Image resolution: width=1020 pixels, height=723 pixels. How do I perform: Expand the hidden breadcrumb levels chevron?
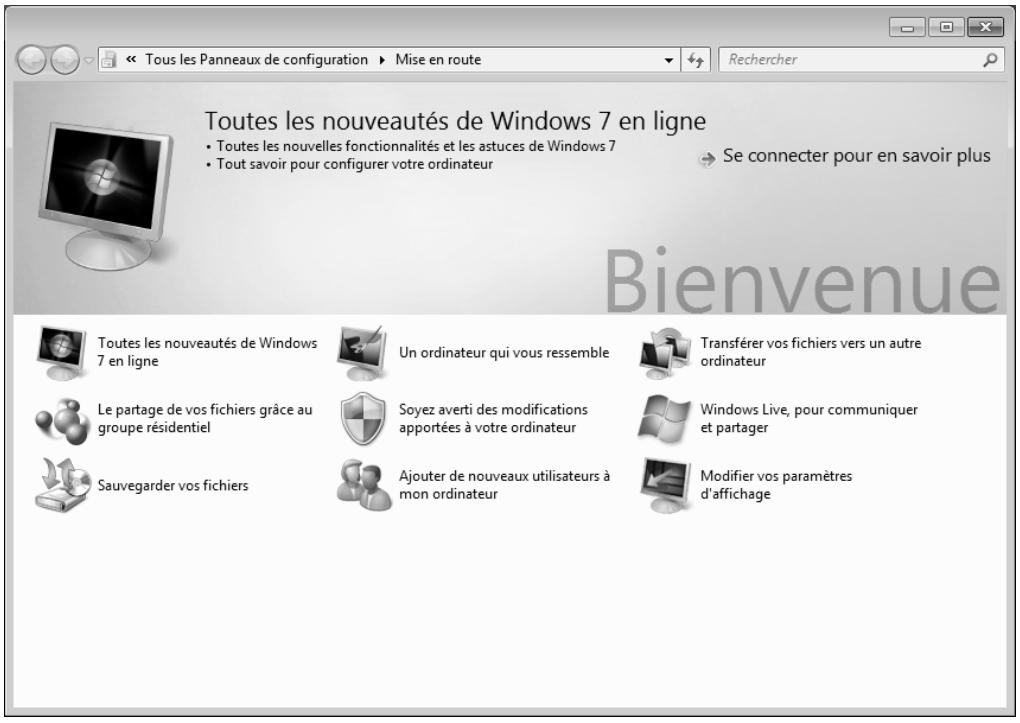click(131, 60)
